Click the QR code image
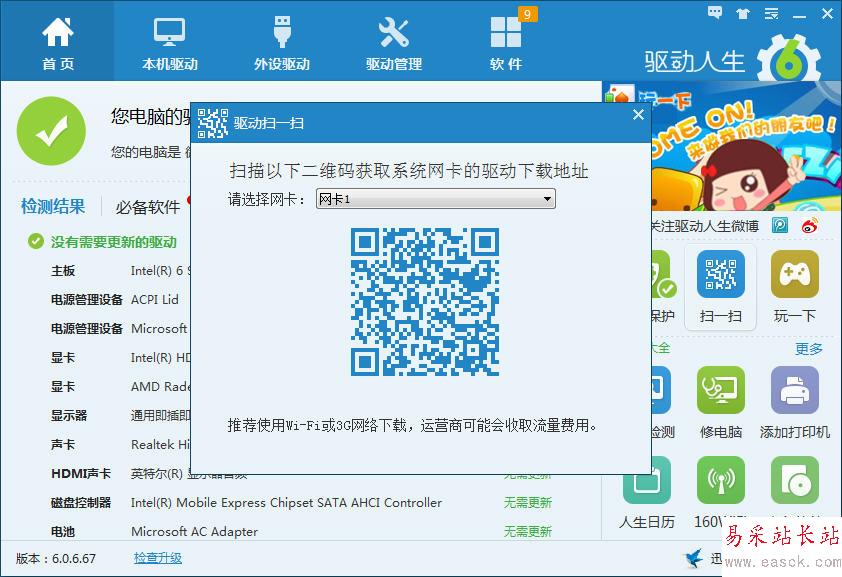The height and width of the screenshot is (577, 842). (425, 302)
